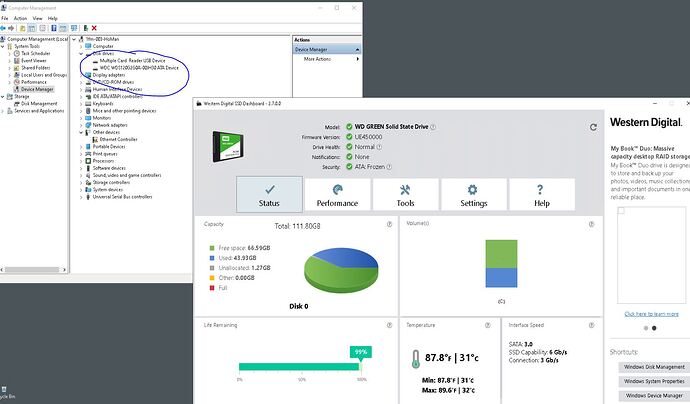Switch to the Tools tab in WD Dashboard
690x404 pixels.
[x=406, y=195]
